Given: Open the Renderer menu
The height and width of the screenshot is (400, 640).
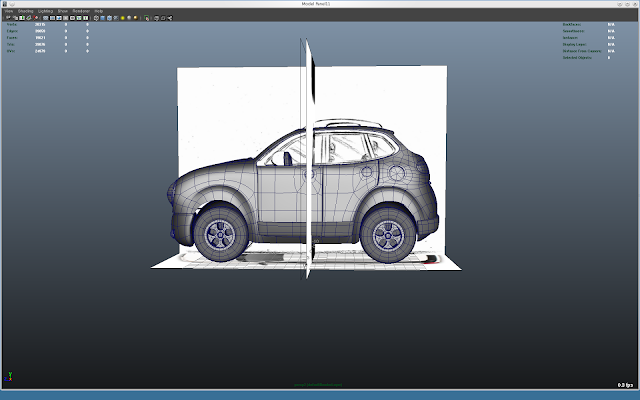Looking at the screenshot, I should (81, 11).
